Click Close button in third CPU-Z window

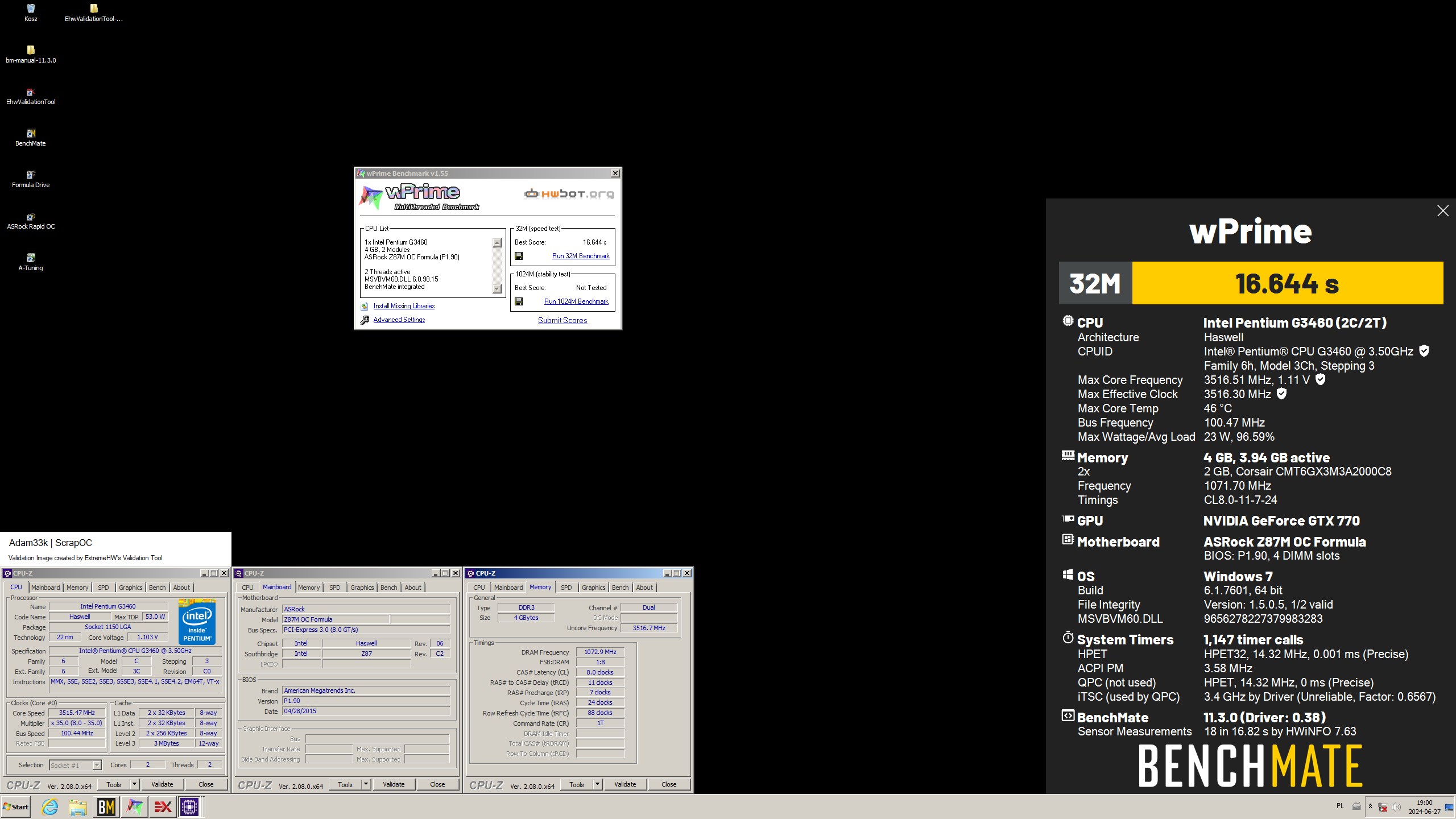coord(669,784)
